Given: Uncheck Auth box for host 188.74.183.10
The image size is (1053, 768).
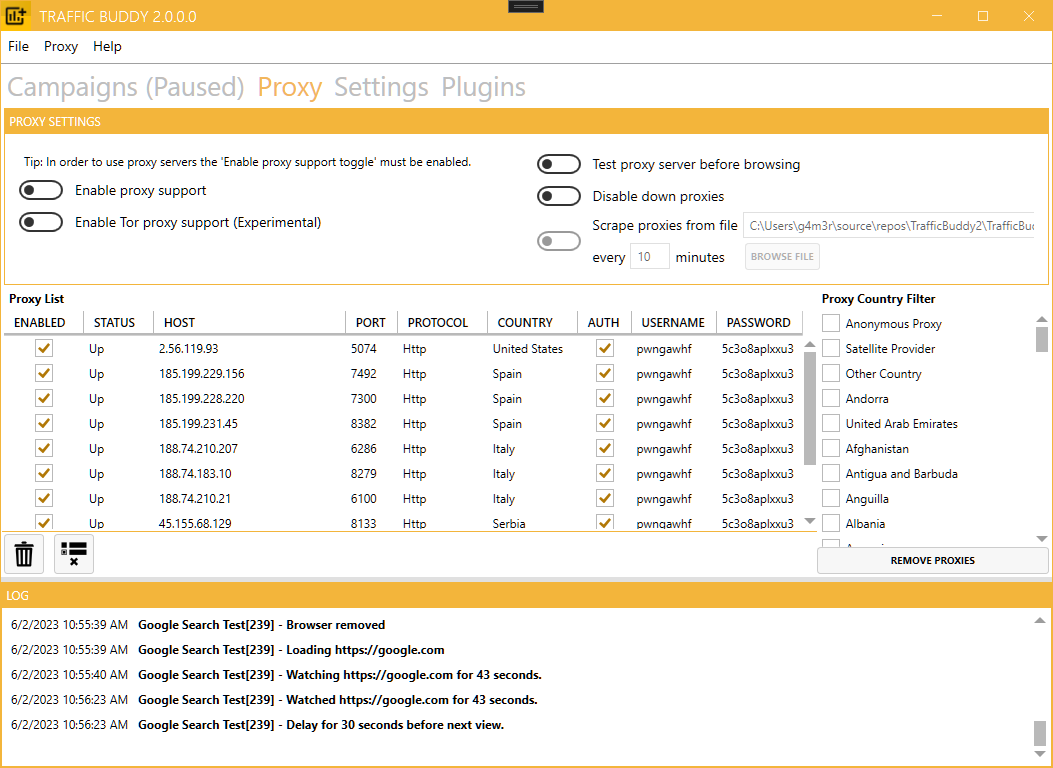Looking at the screenshot, I should (x=605, y=473).
